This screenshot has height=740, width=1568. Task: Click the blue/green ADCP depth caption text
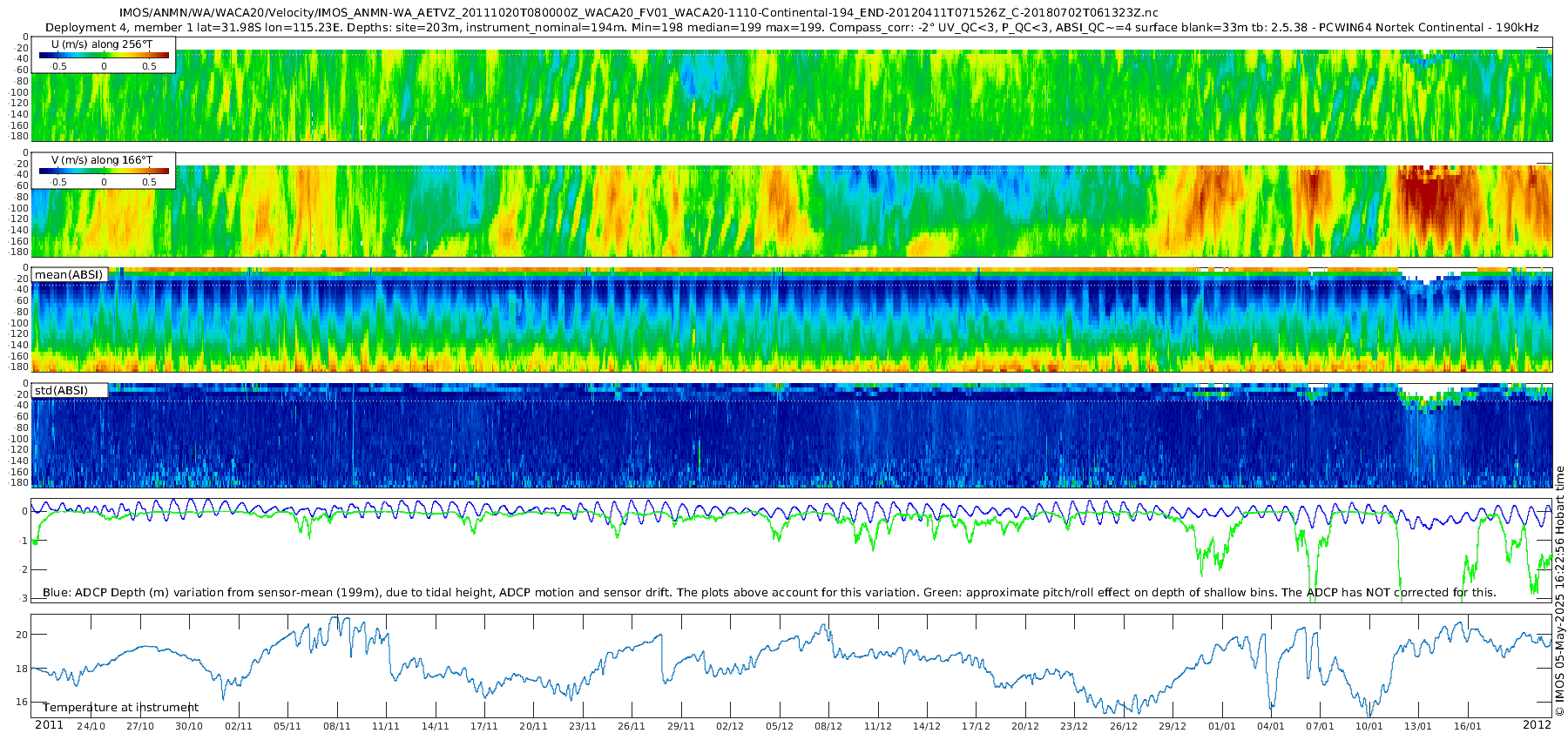coord(769,593)
